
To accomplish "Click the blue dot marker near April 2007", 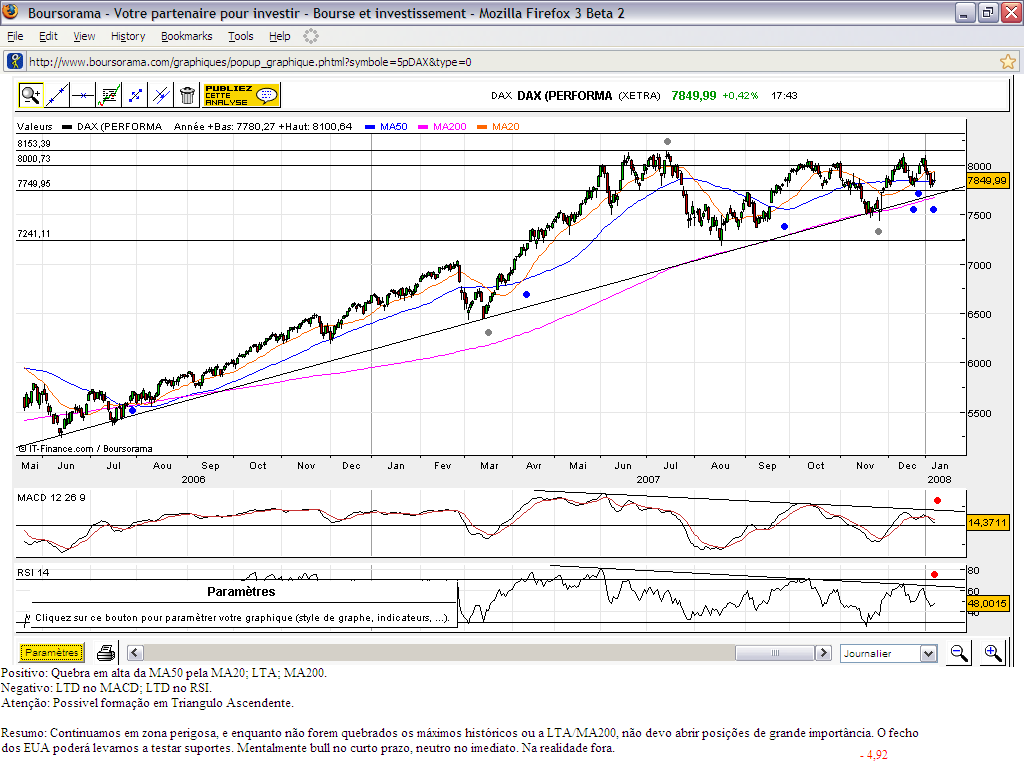I will (x=526, y=295).
